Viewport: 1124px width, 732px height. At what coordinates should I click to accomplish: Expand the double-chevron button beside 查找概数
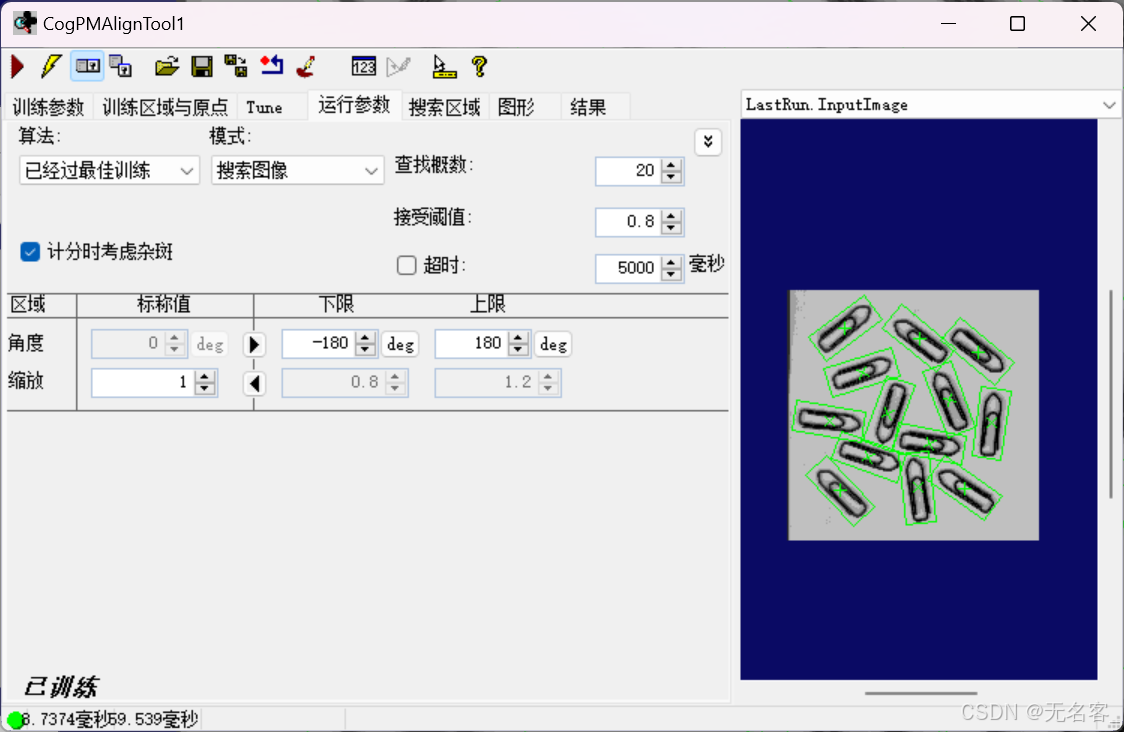click(708, 141)
